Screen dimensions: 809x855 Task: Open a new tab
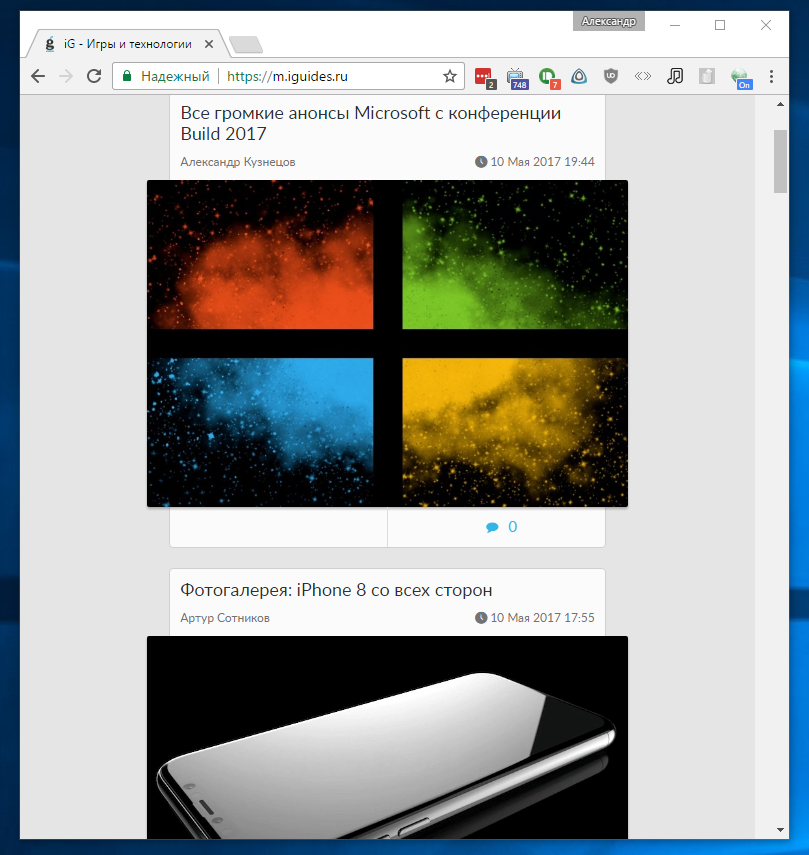click(245, 44)
